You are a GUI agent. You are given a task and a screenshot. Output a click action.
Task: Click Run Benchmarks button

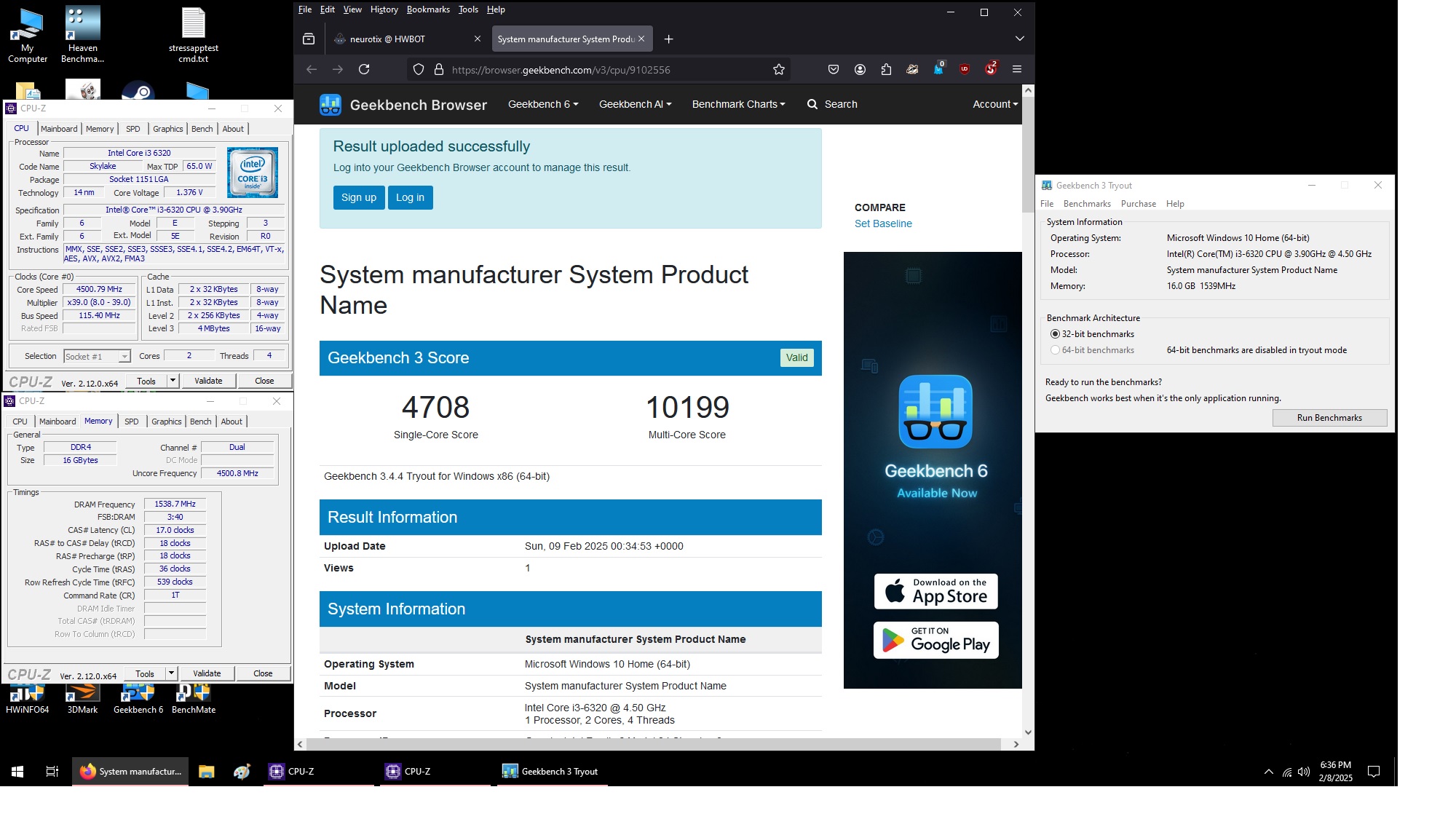[x=1329, y=418]
